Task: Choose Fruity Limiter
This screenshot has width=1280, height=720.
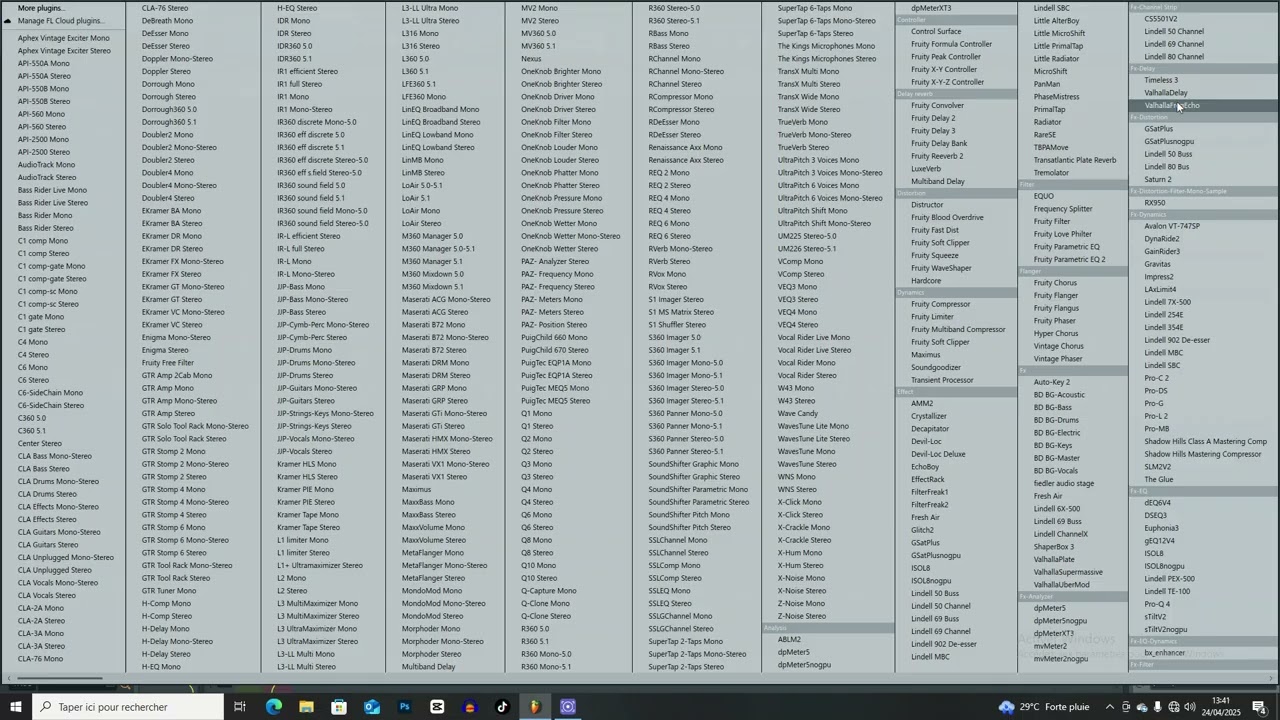Action: click(x=932, y=317)
